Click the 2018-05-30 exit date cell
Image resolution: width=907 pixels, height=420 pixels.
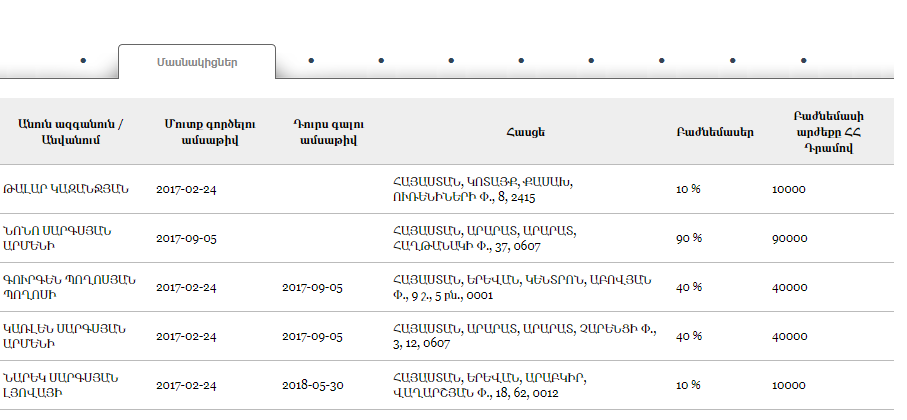pyautogui.click(x=313, y=385)
